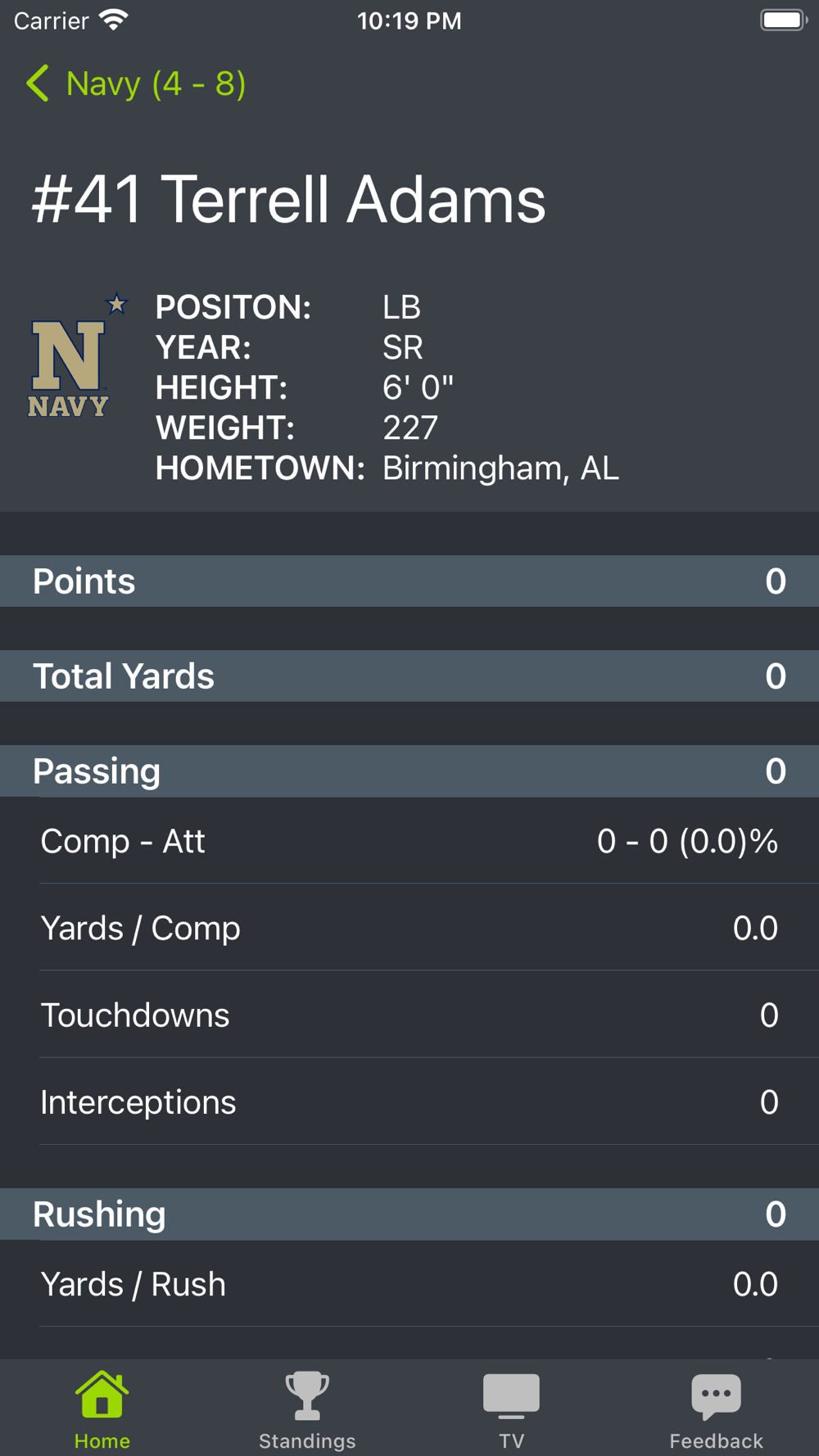Tap the Birmingham, AL hometown text
Viewport: 819px width, 1456px height.
click(500, 468)
